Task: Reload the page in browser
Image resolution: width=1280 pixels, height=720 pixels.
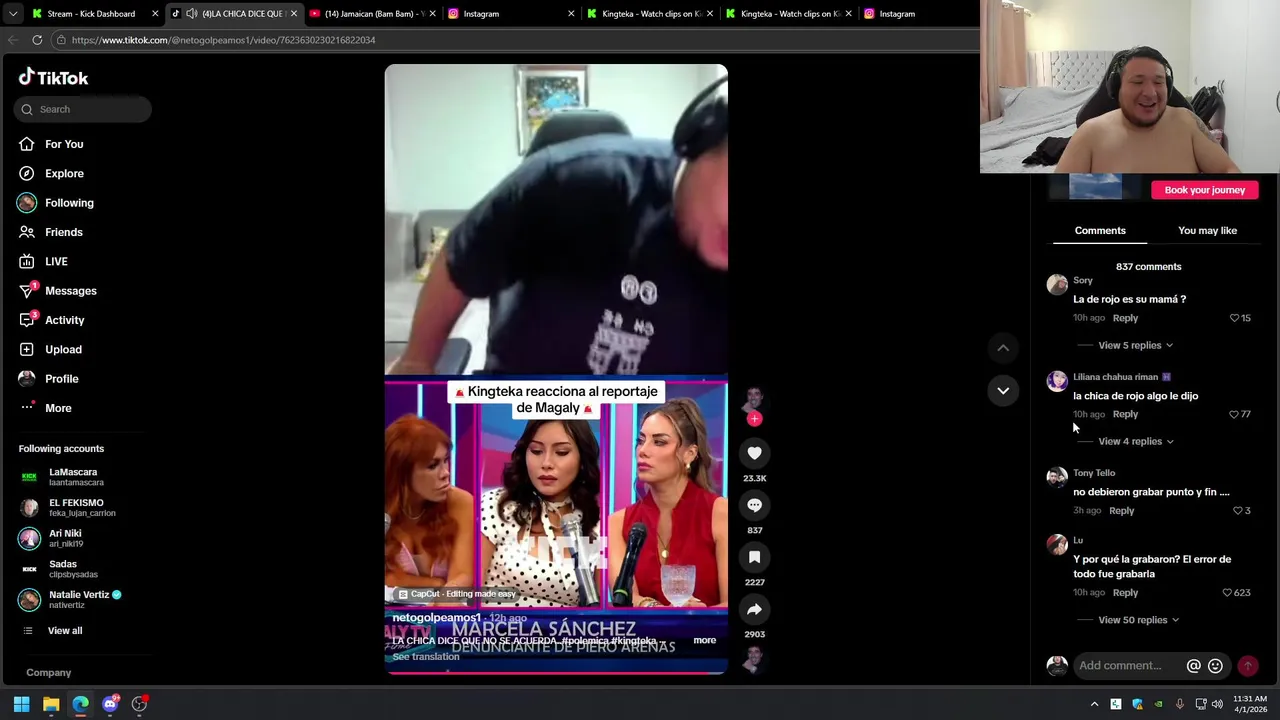Action: click(x=37, y=40)
